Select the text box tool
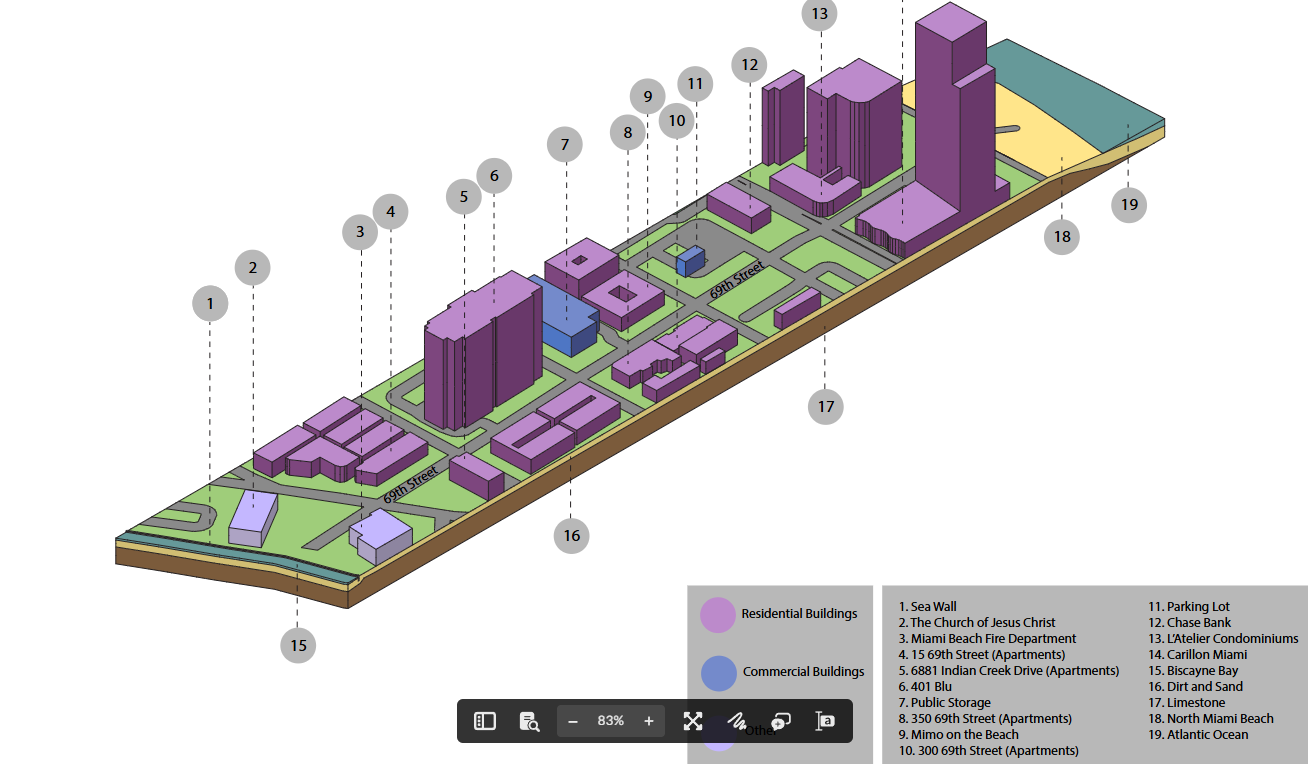Viewport: 1308px width, 764px height. pyautogui.click(x=826, y=721)
